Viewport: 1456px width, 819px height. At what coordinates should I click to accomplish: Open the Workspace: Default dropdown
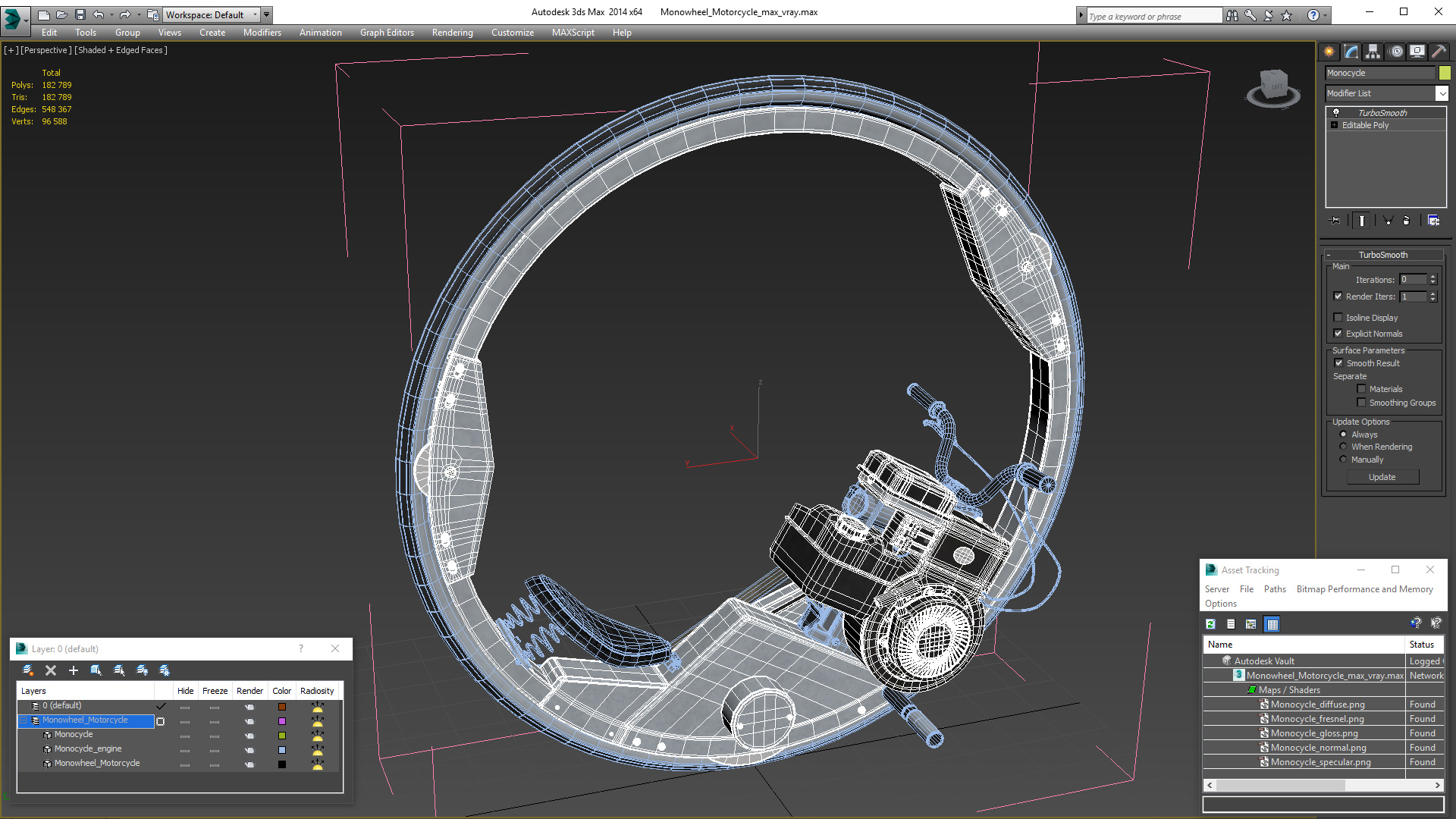[212, 14]
